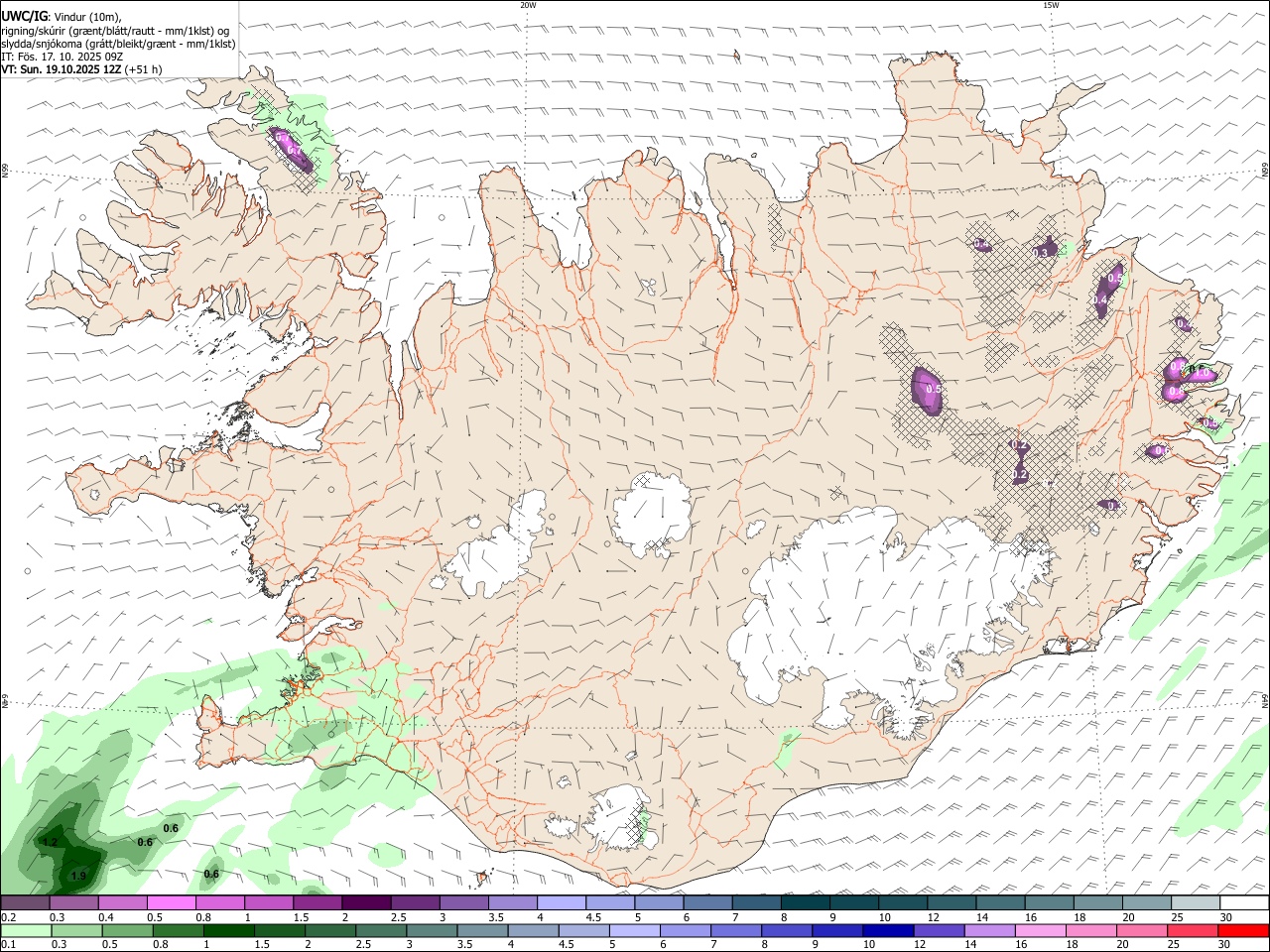Select the gray-green bottom-row swatch at 3
Screen dimensions: 1270x952
tap(433, 931)
